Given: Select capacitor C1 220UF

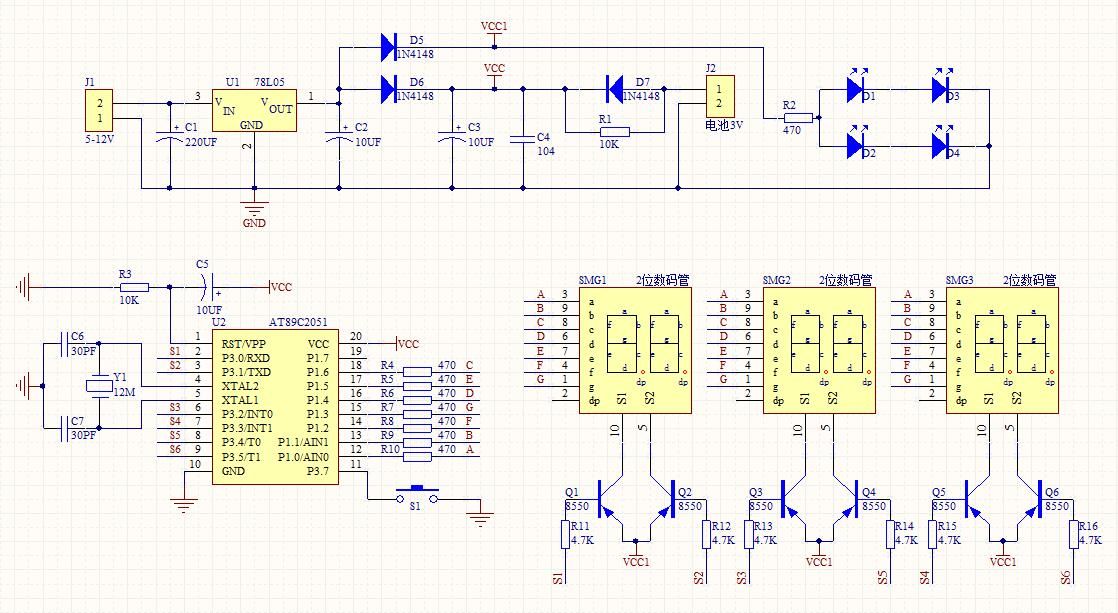Looking at the screenshot, I should tap(170, 141).
